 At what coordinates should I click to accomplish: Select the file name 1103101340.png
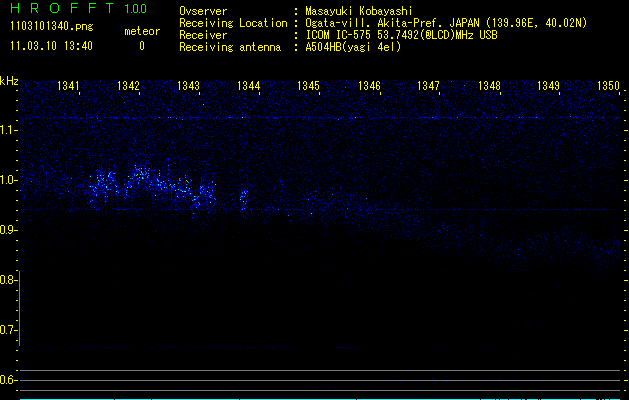pos(52,27)
